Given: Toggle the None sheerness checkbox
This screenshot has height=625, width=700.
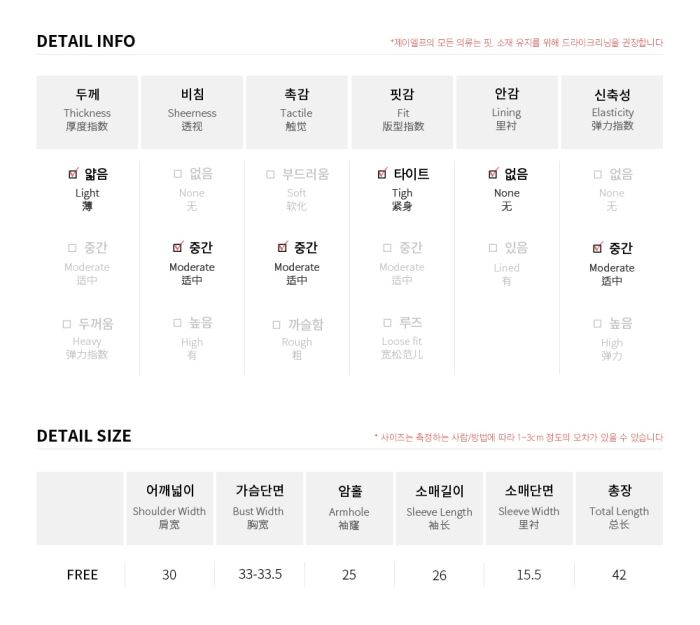Looking at the screenshot, I should pos(178,174).
